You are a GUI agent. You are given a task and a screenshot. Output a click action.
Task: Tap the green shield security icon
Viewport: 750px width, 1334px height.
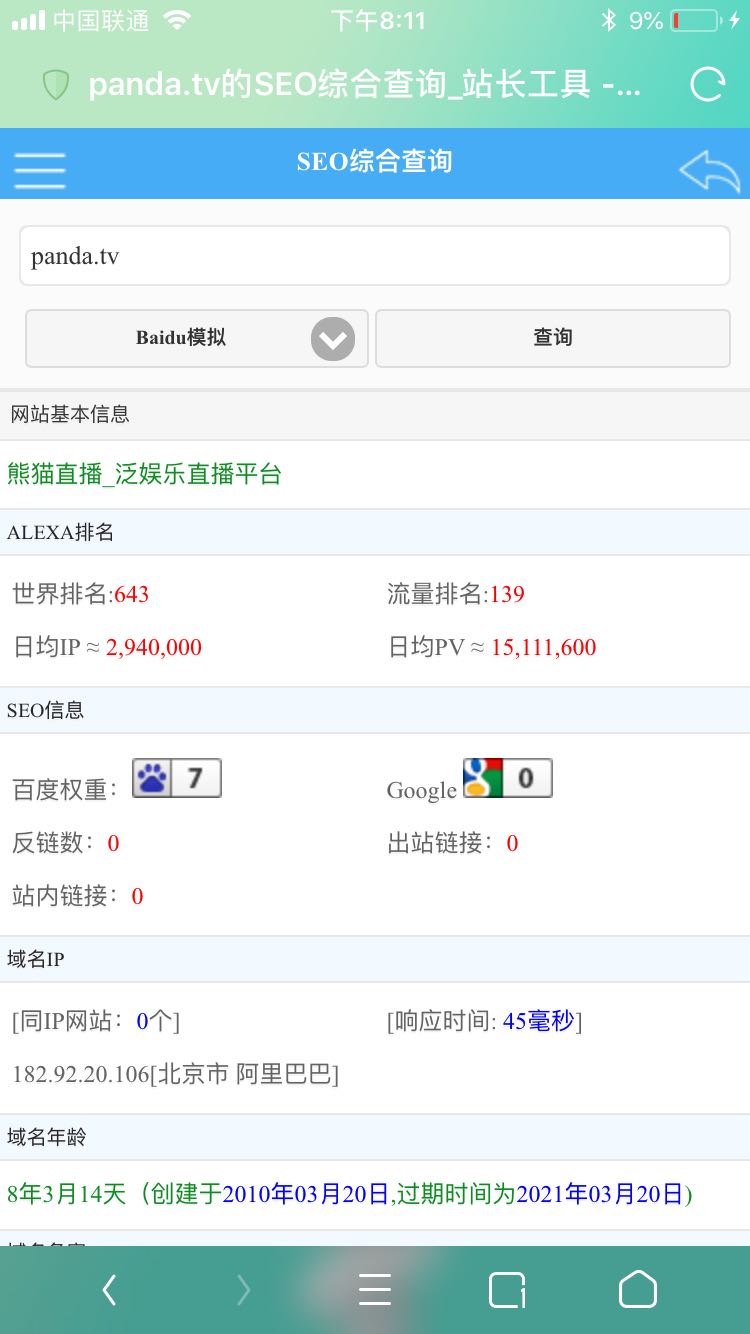click(56, 85)
